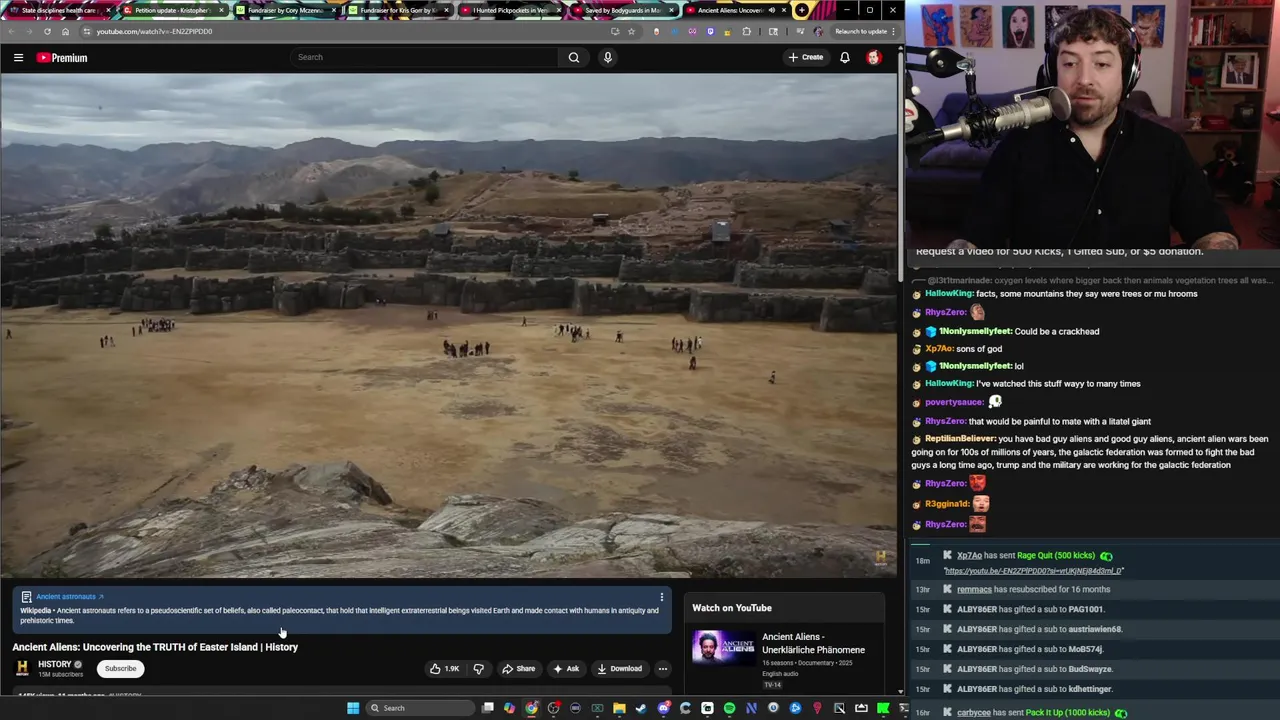Click R3ggina1d username in chat
Viewport: 1280px width, 720px height.
tap(947, 504)
